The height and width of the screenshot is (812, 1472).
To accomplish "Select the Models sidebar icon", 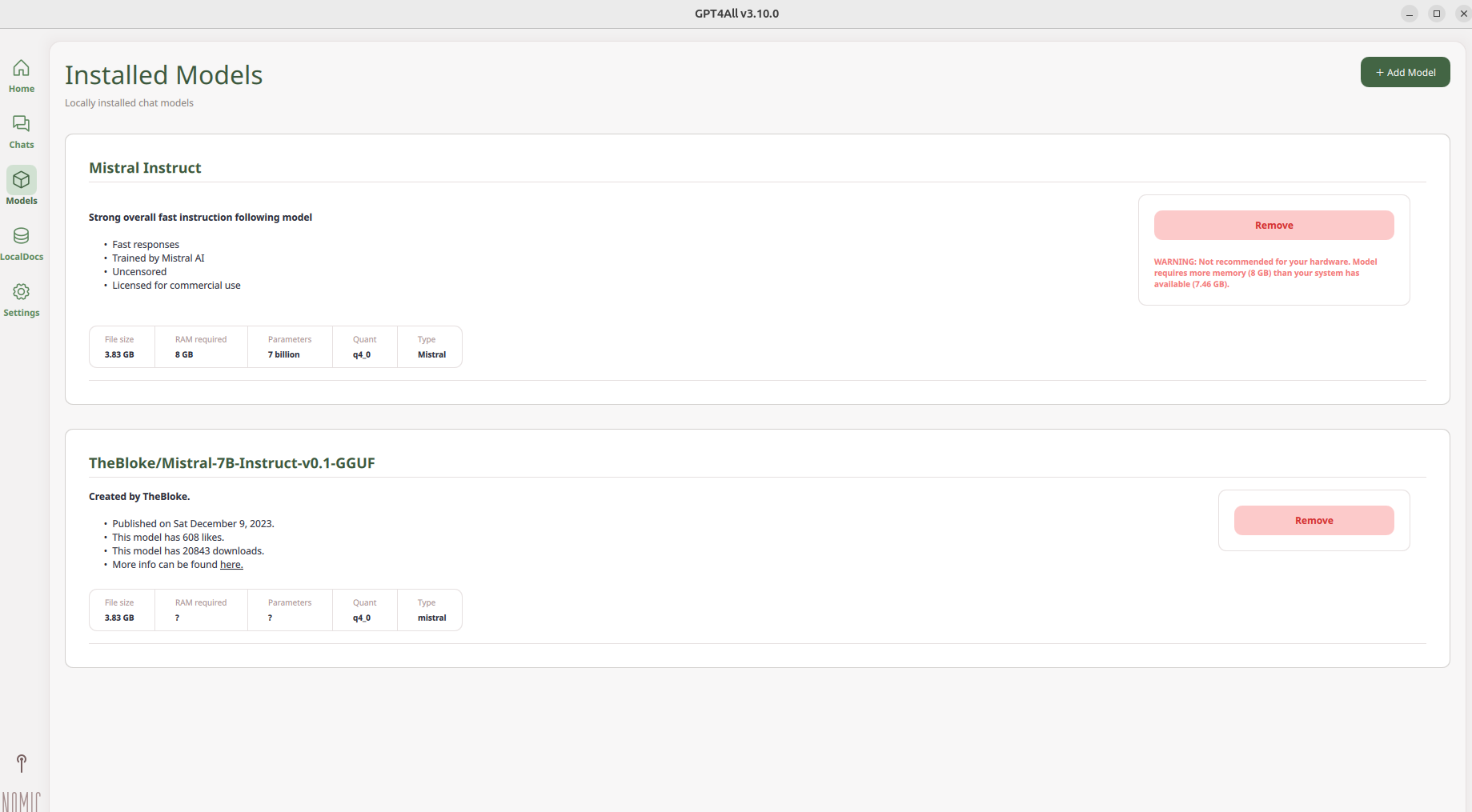I will point(22,186).
